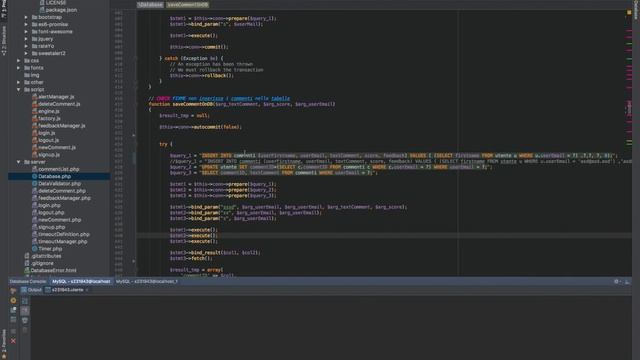The height and width of the screenshot is (360, 640).
Task: Place cursor on the $stmt2->execute() line
Action: click(194, 236)
